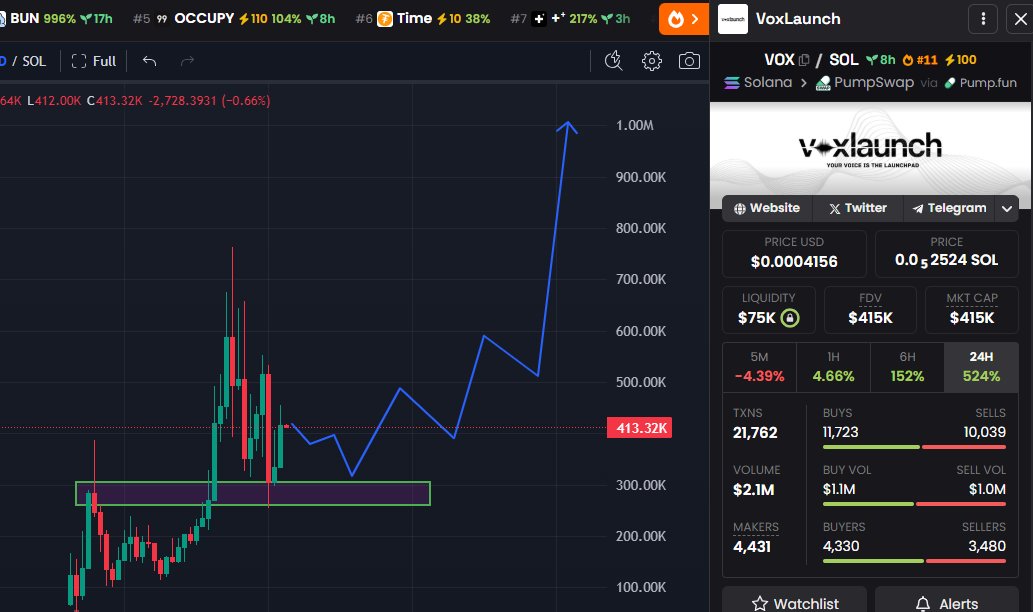Open the chart settings gear
The width and height of the screenshot is (1033, 612).
pos(652,61)
